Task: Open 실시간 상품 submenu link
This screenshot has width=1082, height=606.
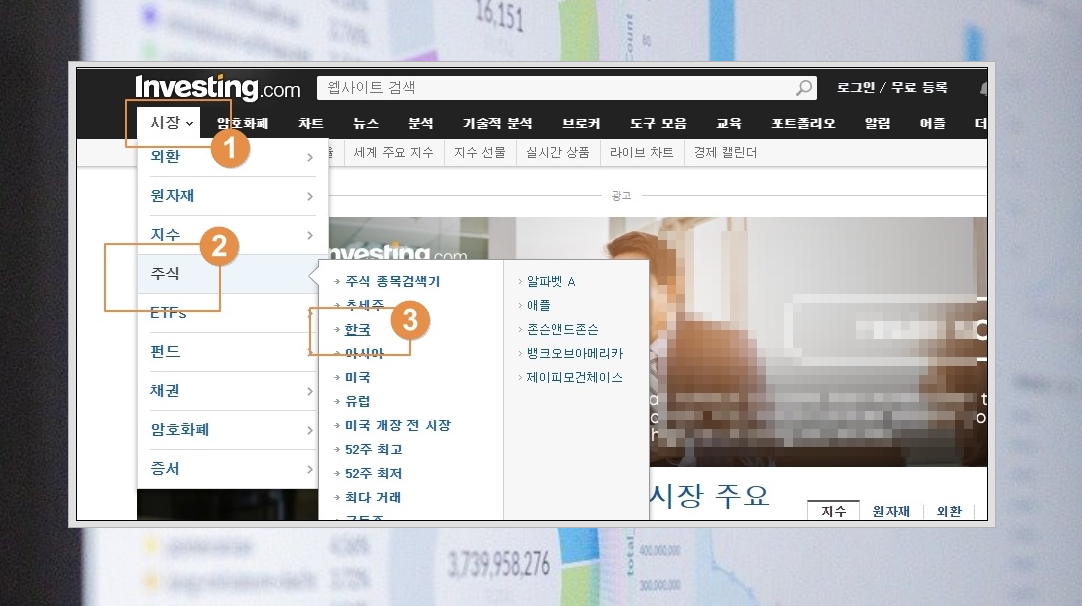Action: click(558, 153)
